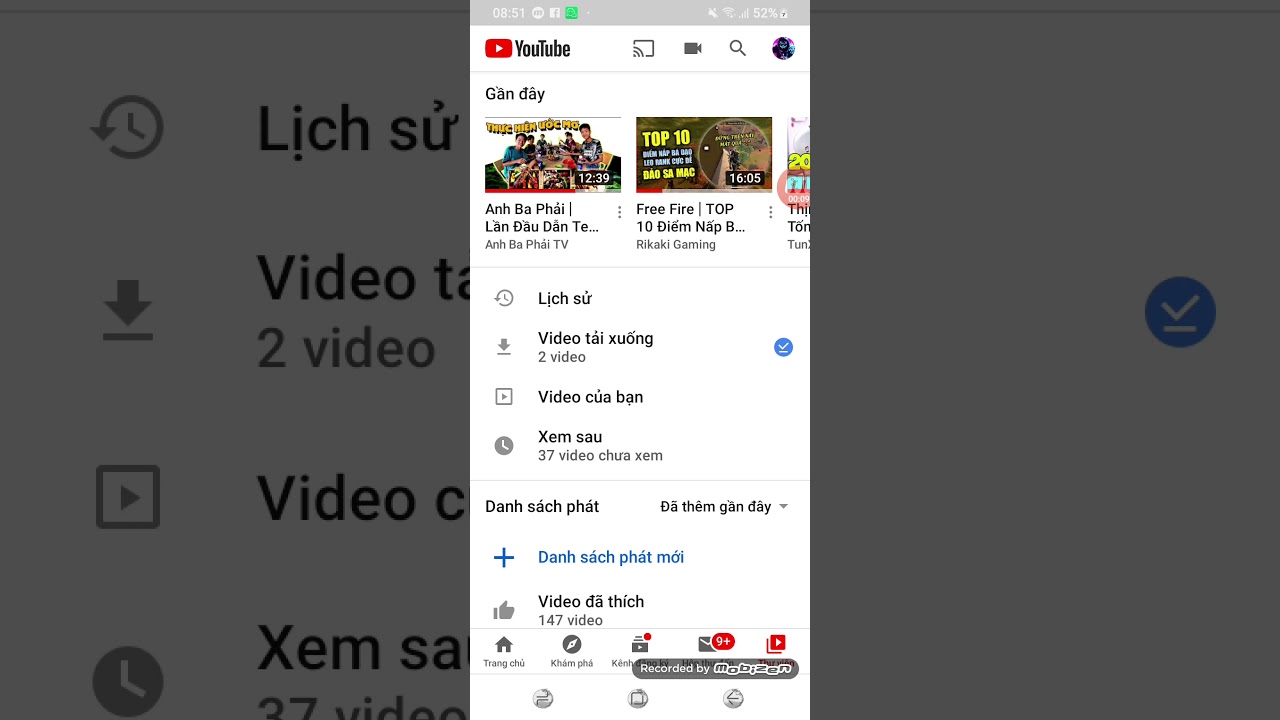Viewport: 1280px width, 720px height.
Task: Open options menu for Anh Ba Phải video
Action: tap(619, 212)
